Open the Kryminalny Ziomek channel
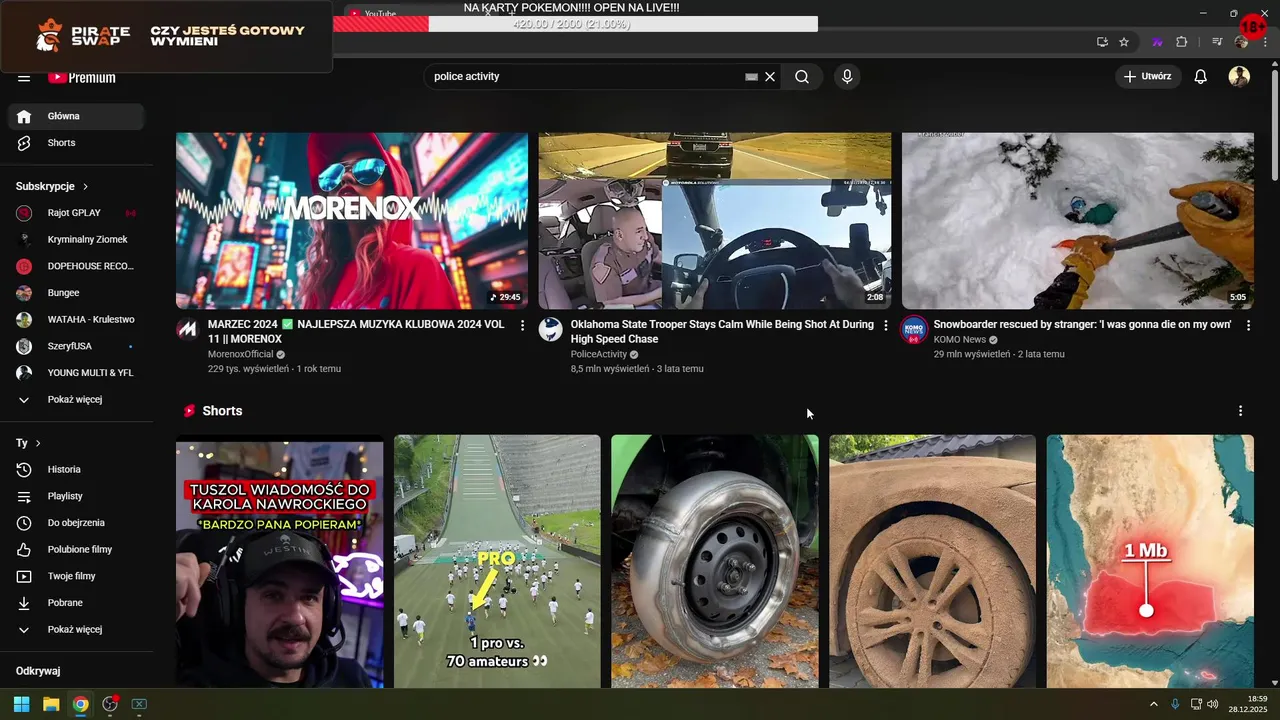1280x720 pixels. pyautogui.click(x=76, y=240)
